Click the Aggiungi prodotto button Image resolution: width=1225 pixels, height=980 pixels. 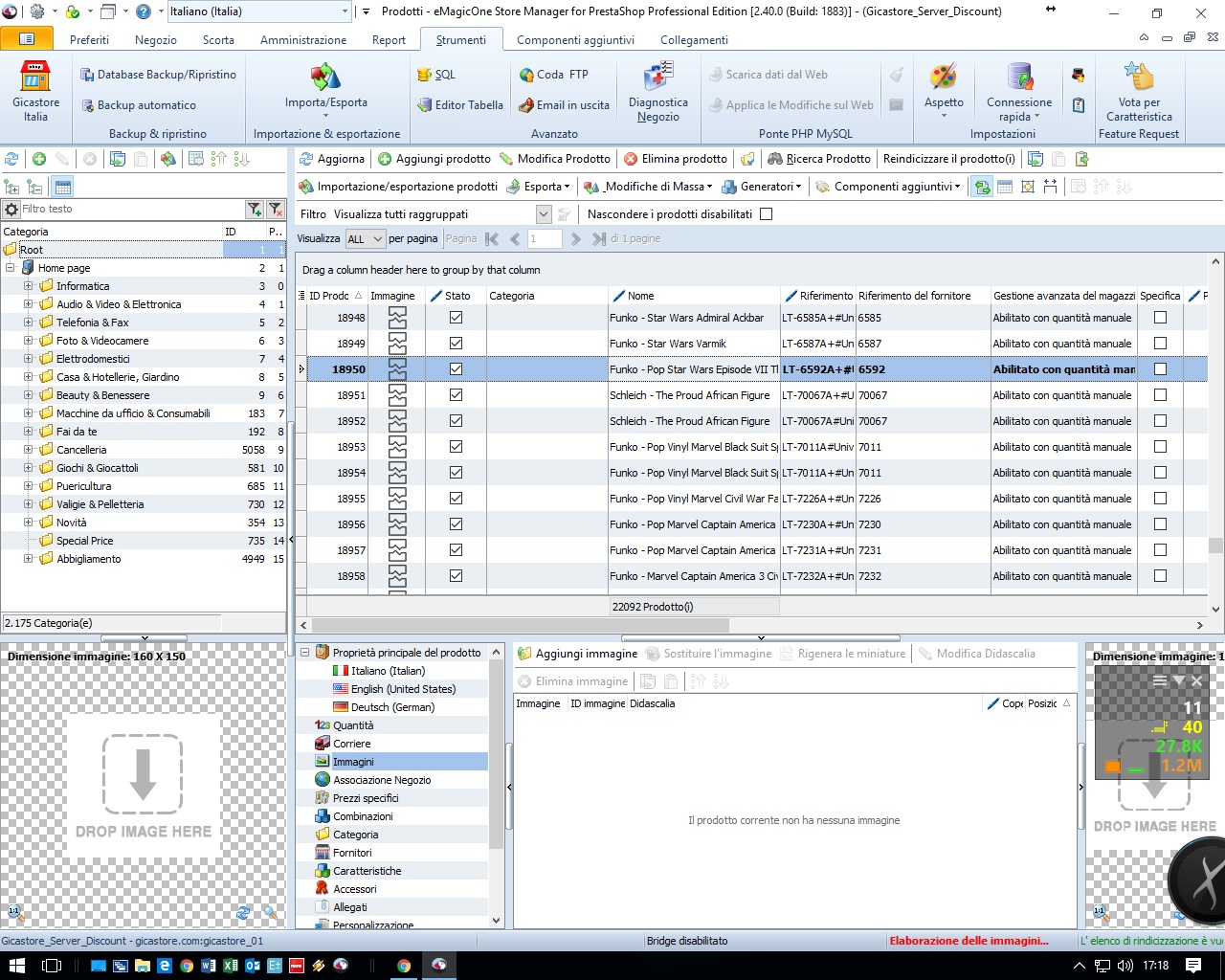[x=434, y=159]
